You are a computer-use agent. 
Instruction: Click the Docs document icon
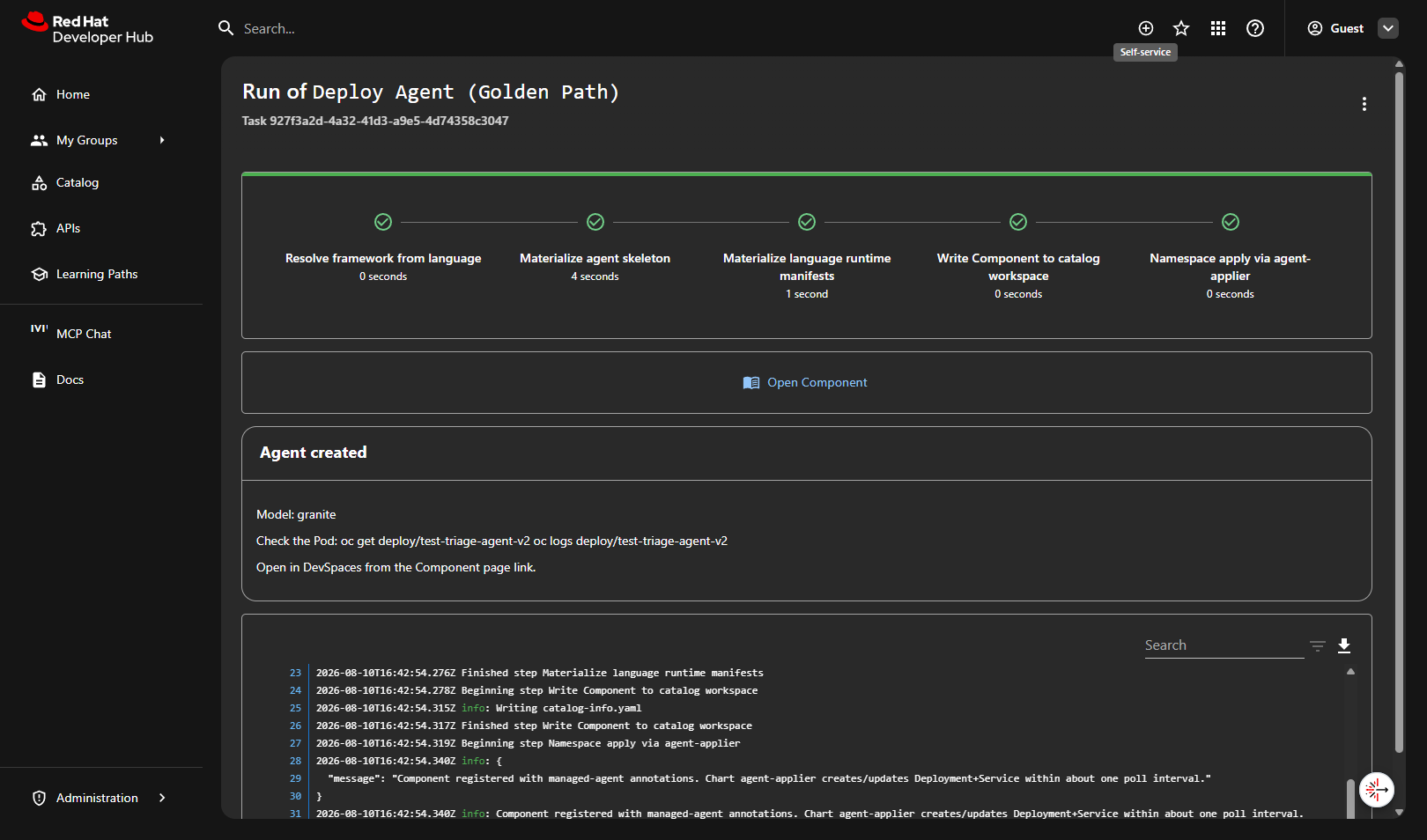(x=39, y=379)
